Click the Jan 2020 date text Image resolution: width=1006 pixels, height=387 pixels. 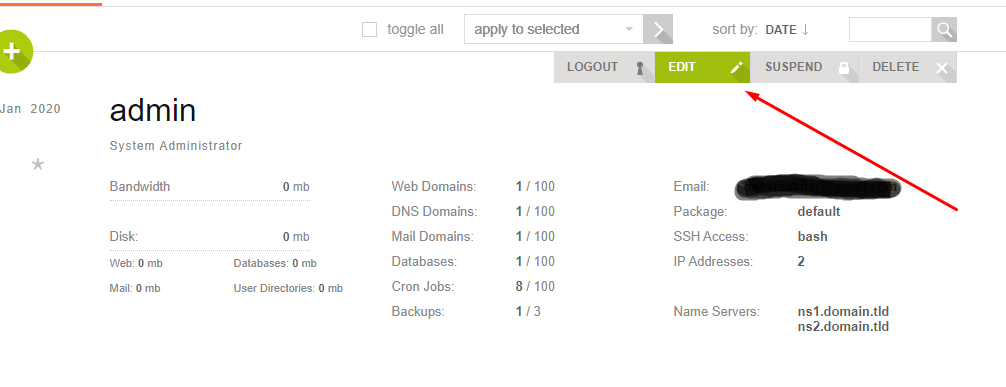pyautogui.click(x=31, y=109)
